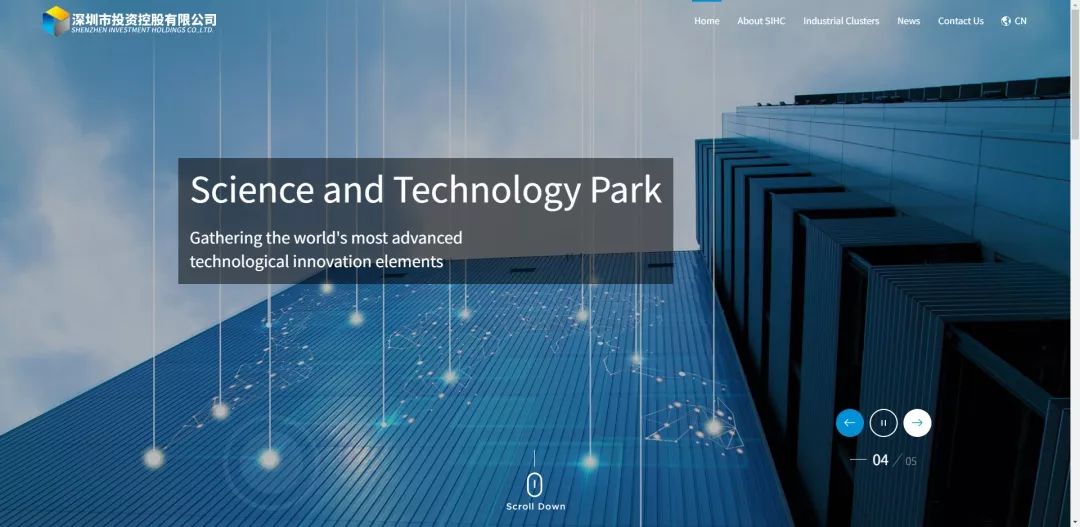Click the Scroll Down mouse icon
The height and width of the screenshot is (527, 1080).
click(x=535, y=485)
